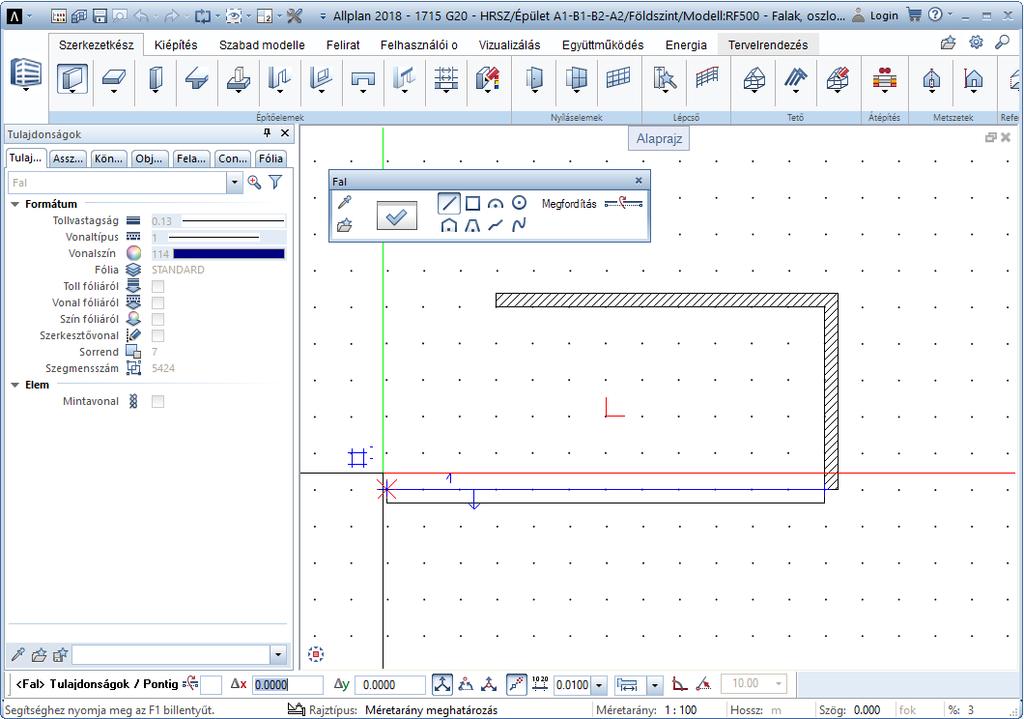Pin the Tulajdonságok panel

pyautogui.click(x=267, y=133)
